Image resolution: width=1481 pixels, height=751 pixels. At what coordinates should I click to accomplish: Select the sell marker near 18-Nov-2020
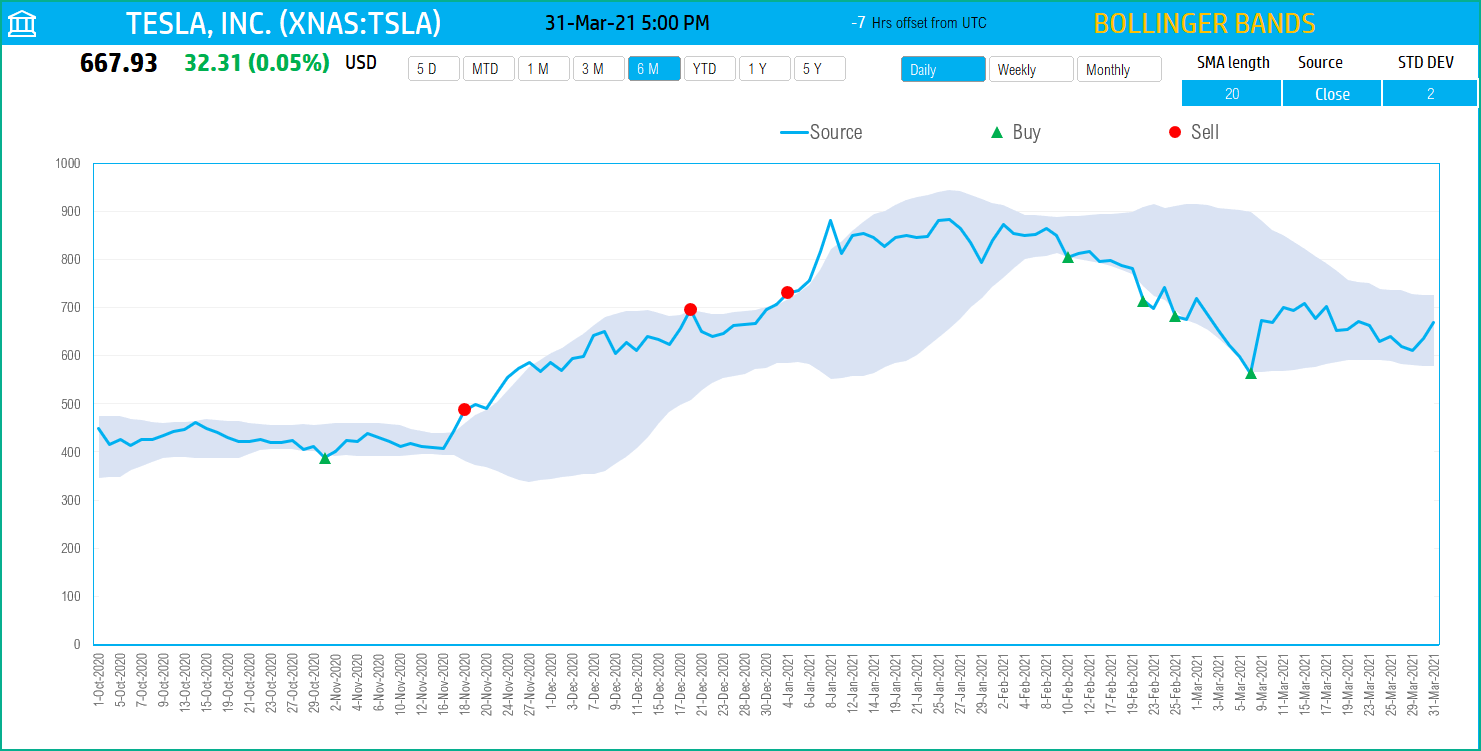pyautogui.click(x=463, y=409)
